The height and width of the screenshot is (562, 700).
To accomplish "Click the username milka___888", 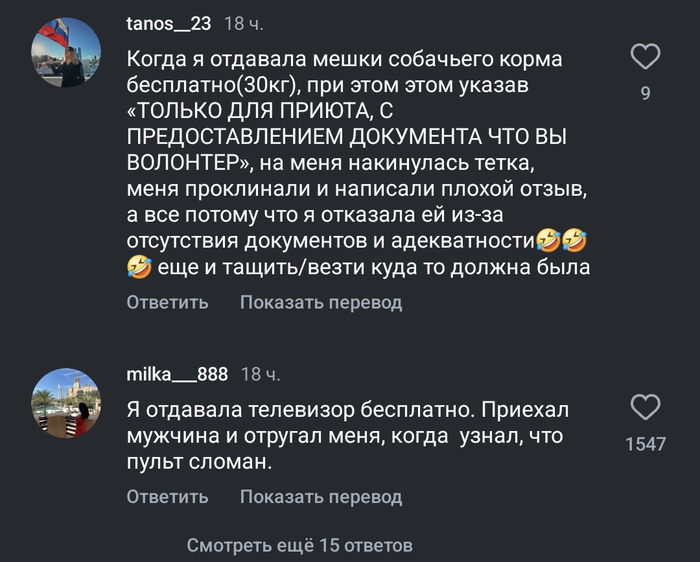I will pyautogui.click(x=178, y=374).
